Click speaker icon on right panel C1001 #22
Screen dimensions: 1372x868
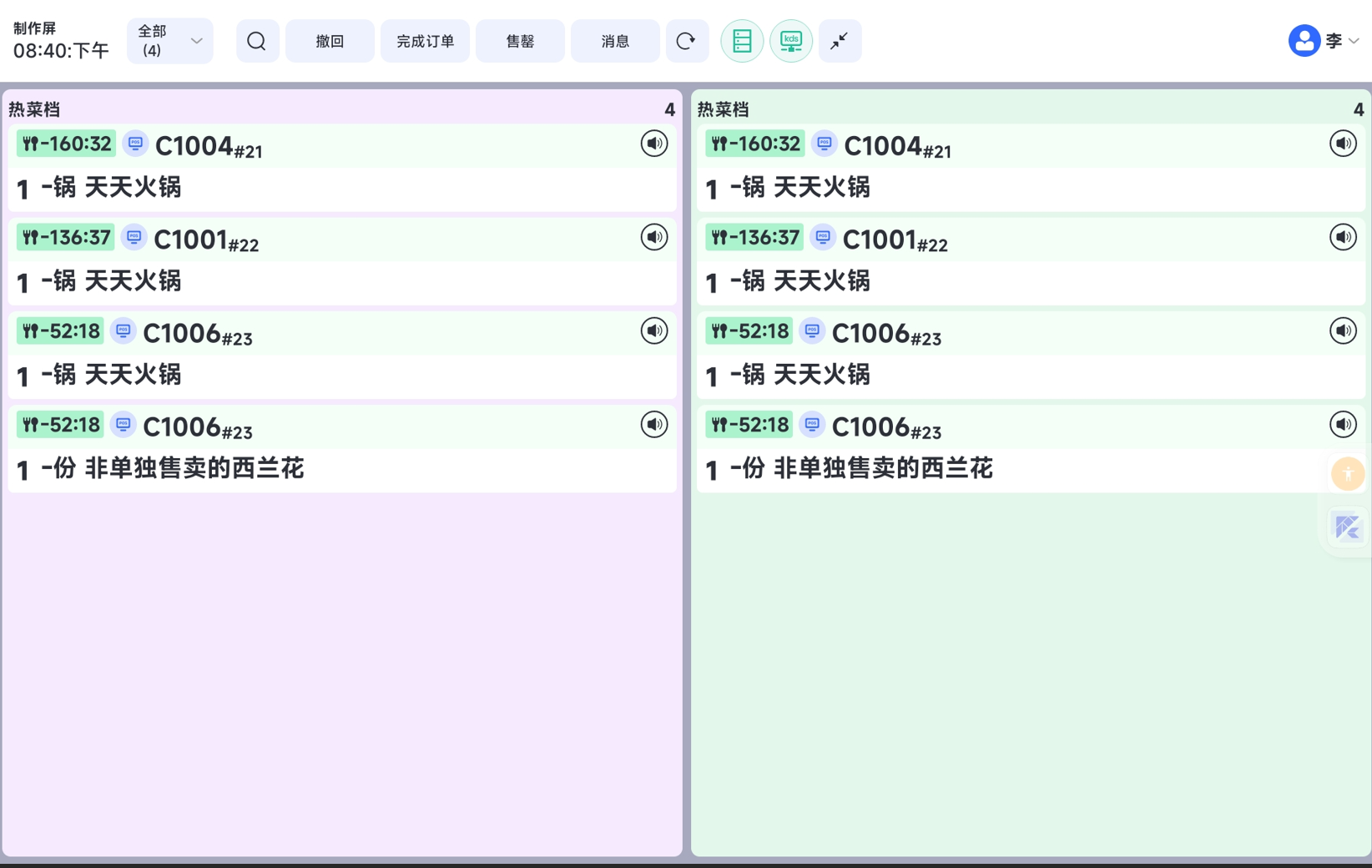1342,237
